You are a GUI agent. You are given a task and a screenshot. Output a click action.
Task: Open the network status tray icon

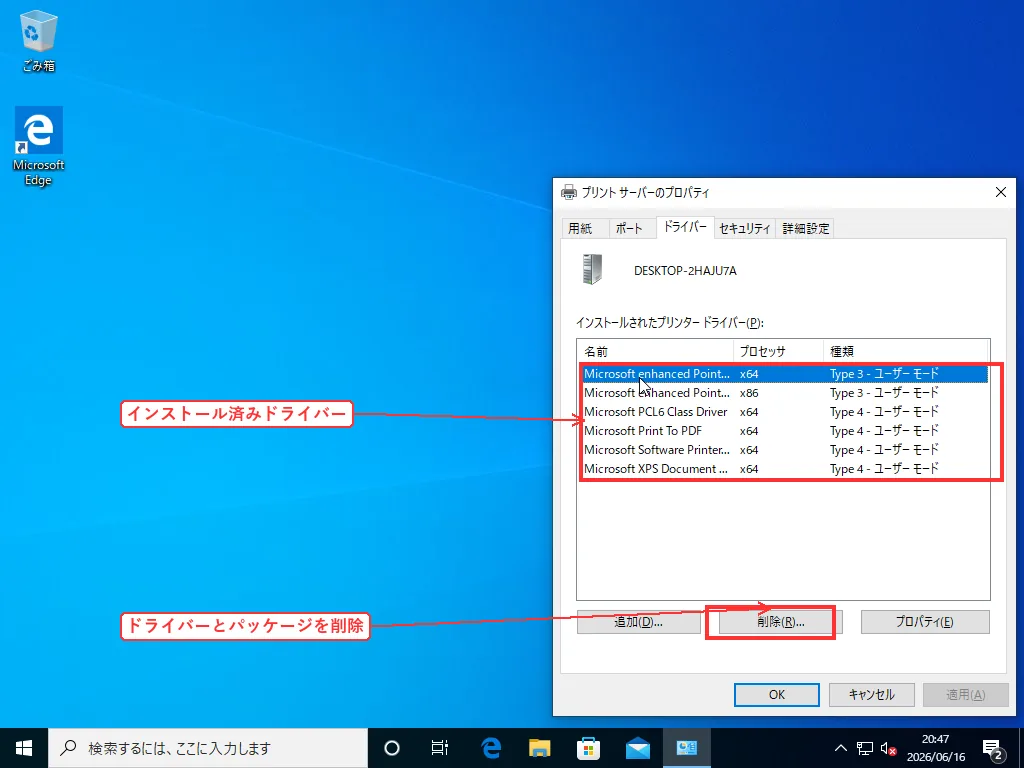point(865,748)
